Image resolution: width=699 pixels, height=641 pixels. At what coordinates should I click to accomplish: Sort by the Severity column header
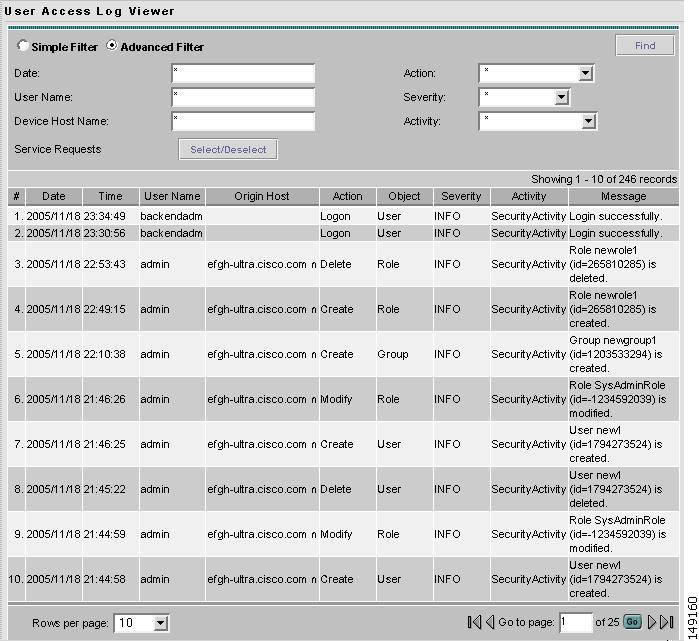pyautogui.click(x=461, y=196)
